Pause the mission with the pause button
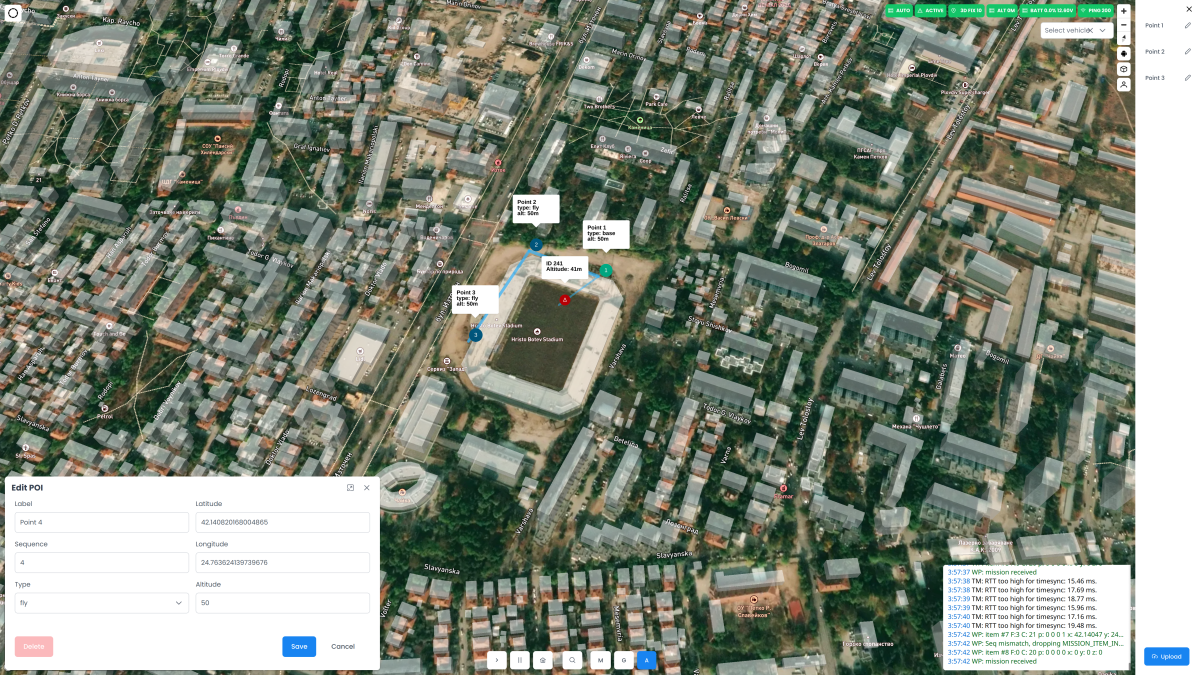Image resolution: width=1200 pixels, height=675 pixels. (x=520, y=660)
